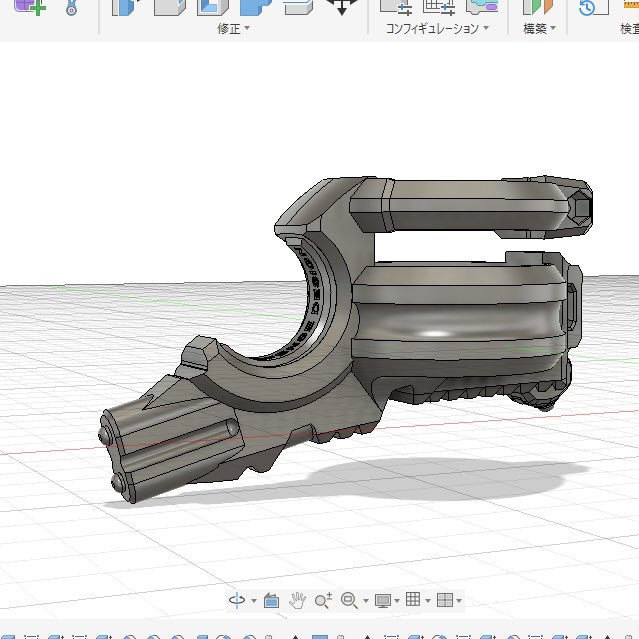
Task: Click the Zoom Window fit icon
Action: coord(349,600)
